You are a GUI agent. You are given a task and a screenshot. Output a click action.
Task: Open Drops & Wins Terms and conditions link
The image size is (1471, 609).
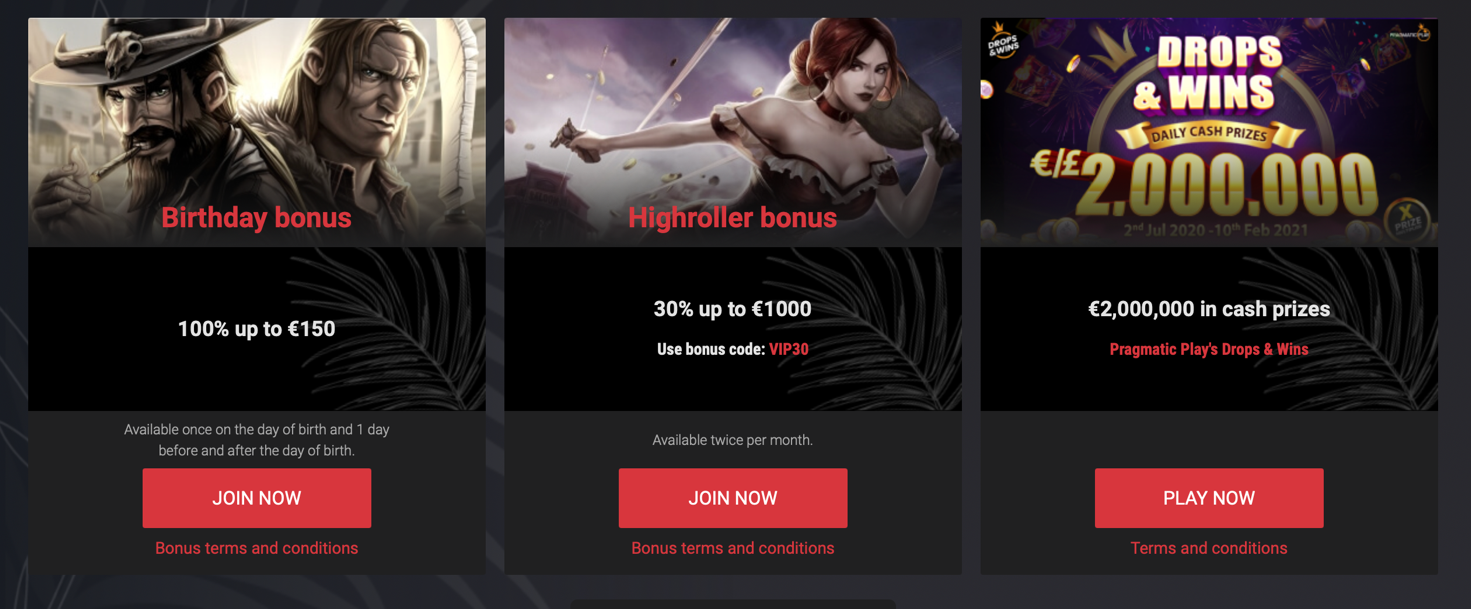(1208, 548)
